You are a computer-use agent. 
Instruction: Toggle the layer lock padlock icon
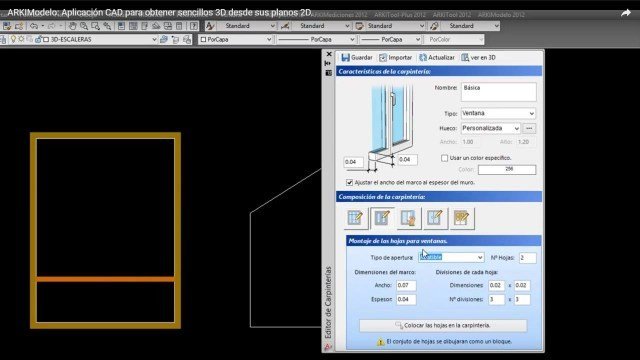pyautogui.click(x=38, y=40)
